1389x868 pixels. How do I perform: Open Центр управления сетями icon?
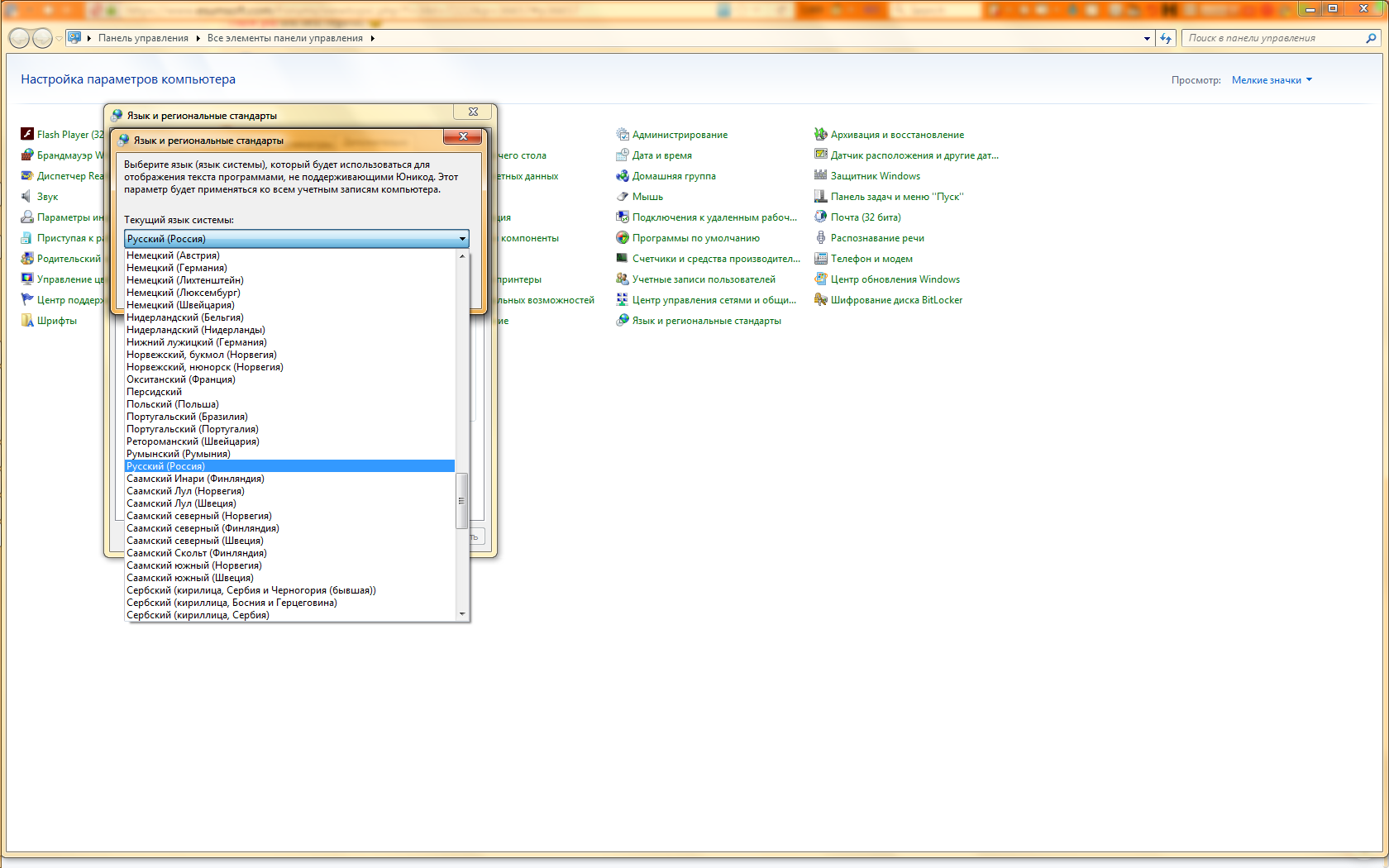coord(623,299)
